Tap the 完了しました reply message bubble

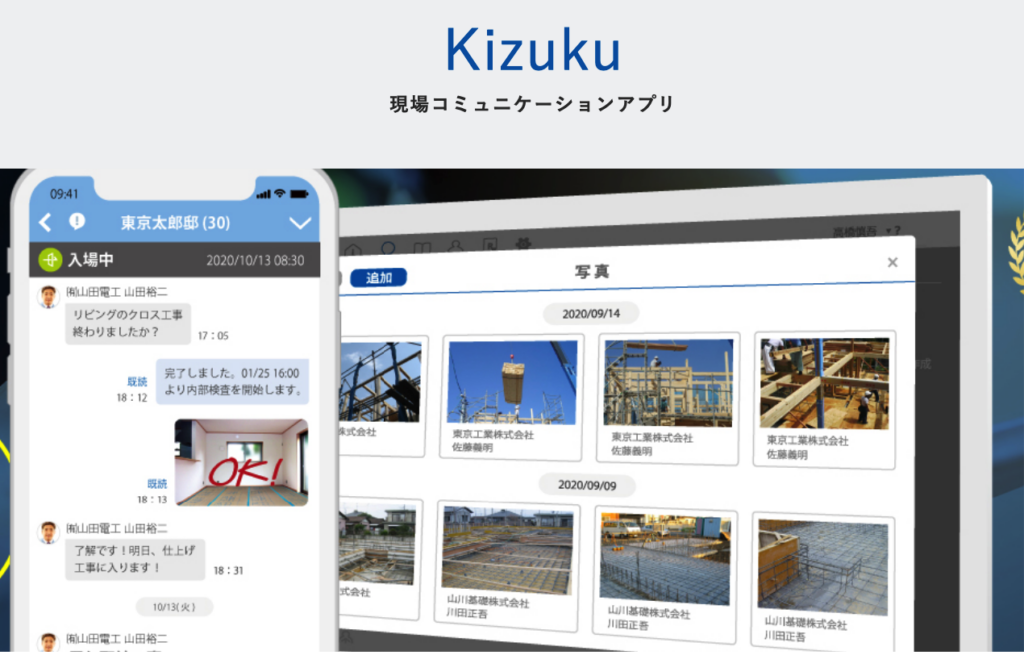(232, 382)
